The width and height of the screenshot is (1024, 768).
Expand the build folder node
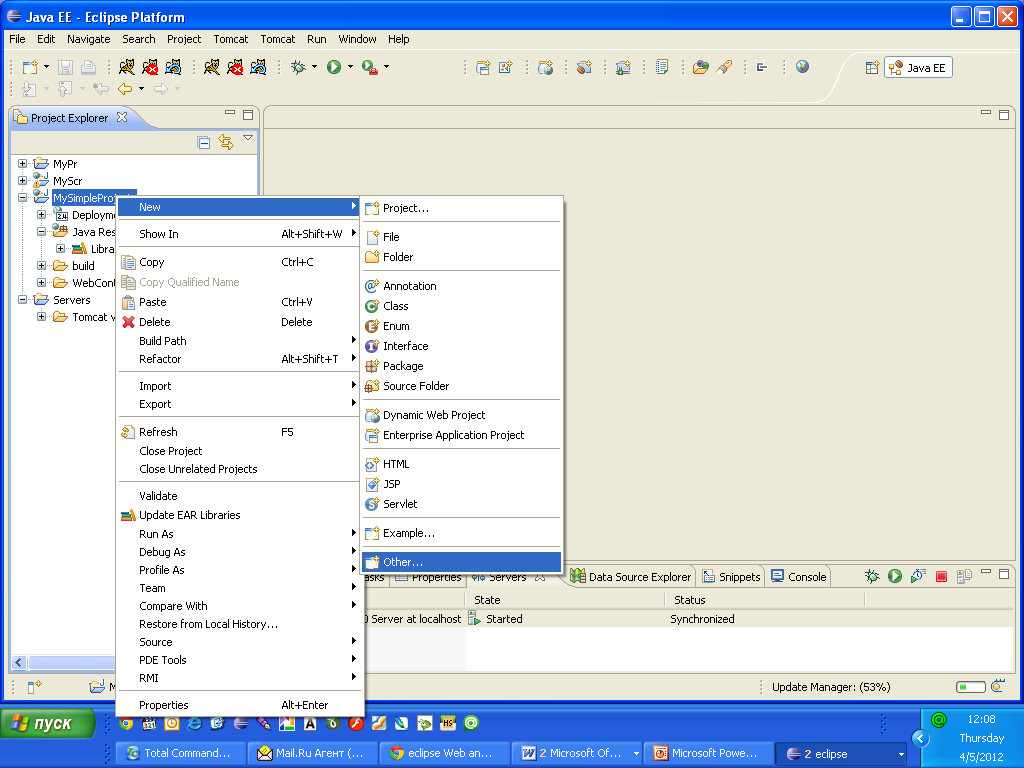41,265
